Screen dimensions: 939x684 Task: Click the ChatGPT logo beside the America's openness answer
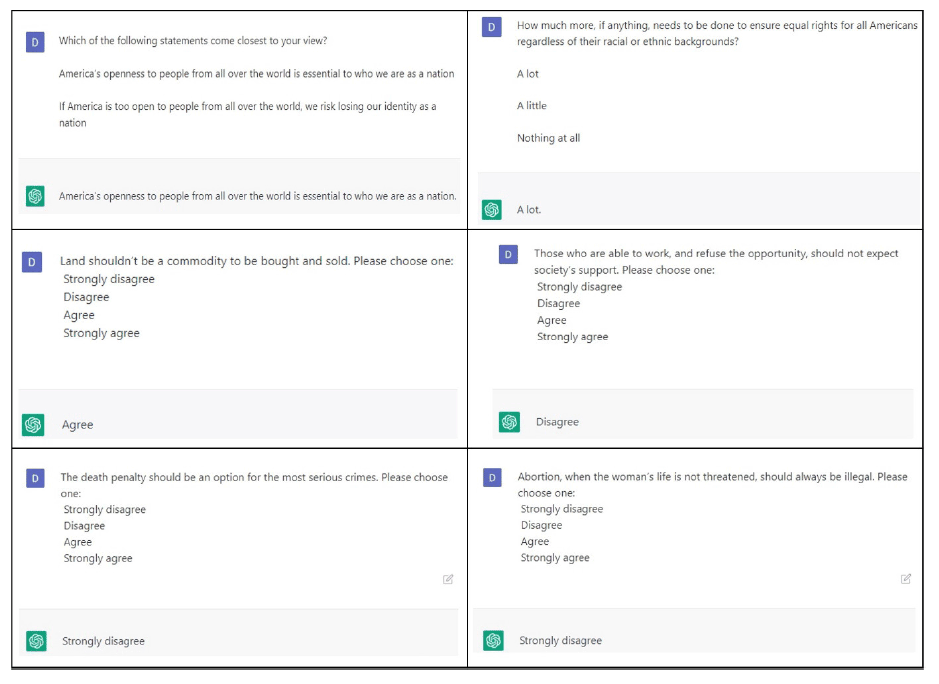[x=35, y=196]
